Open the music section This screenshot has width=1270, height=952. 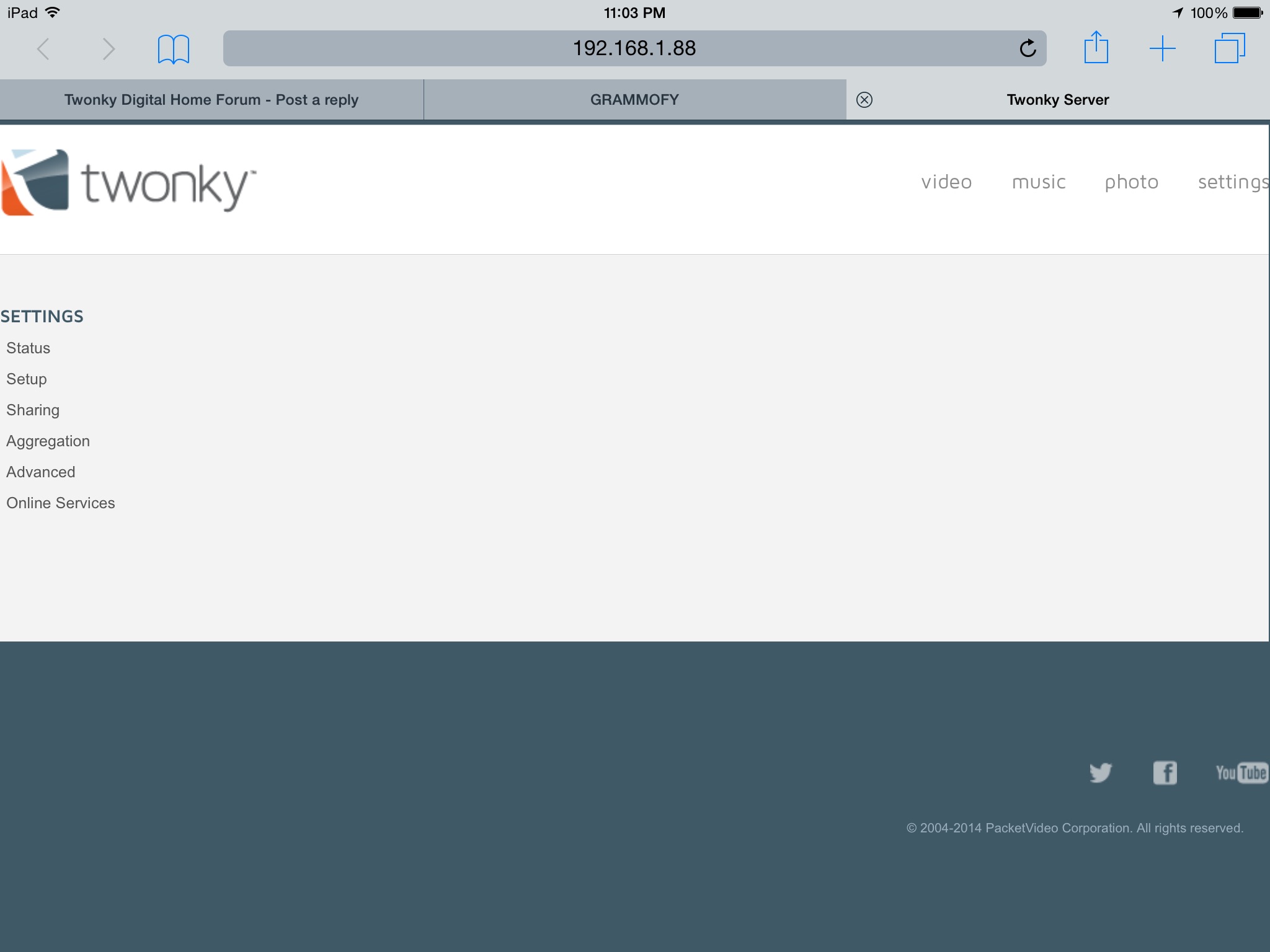pos(1039,182)
